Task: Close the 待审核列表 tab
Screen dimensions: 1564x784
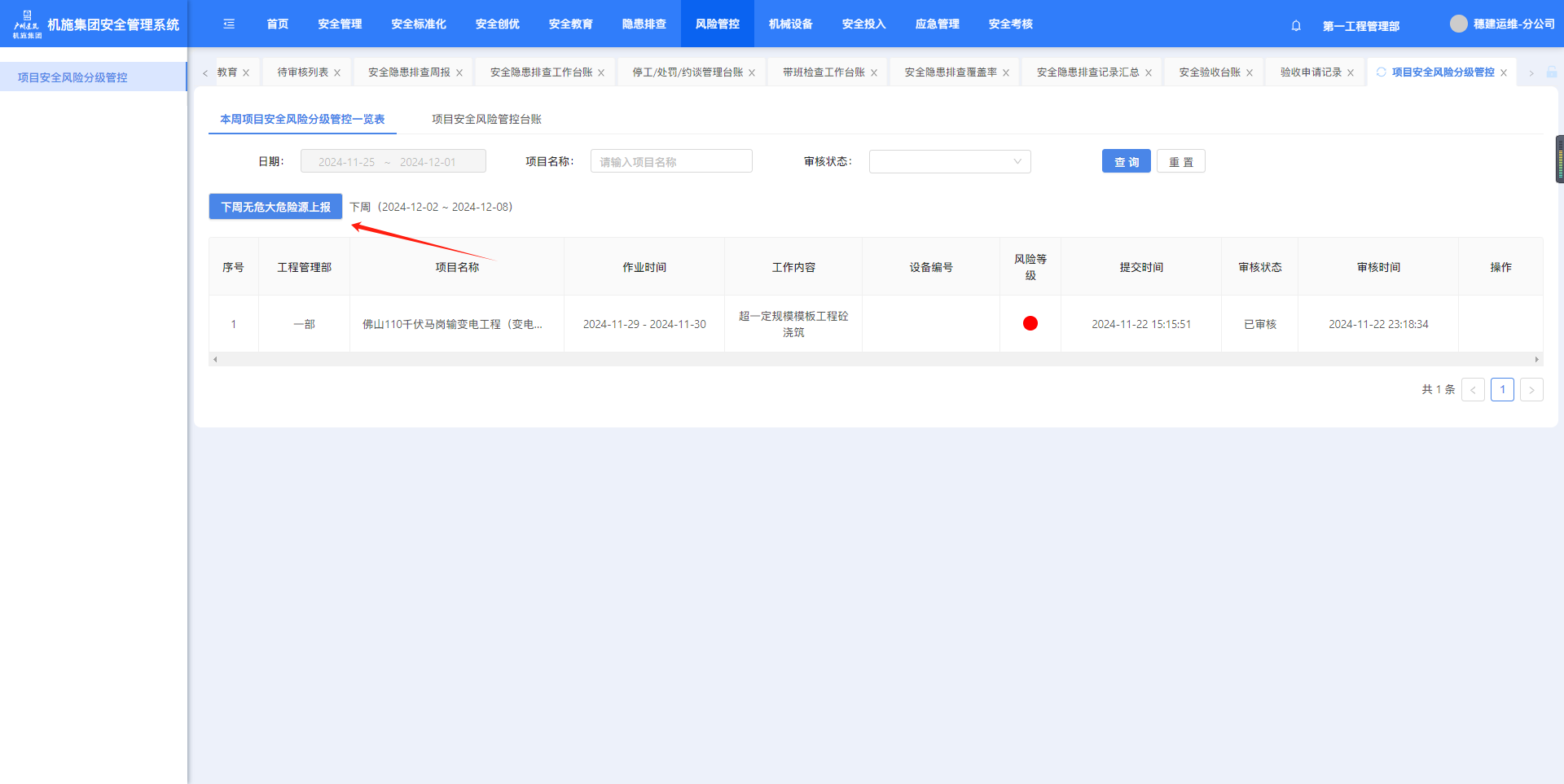Action: point(337,73)
